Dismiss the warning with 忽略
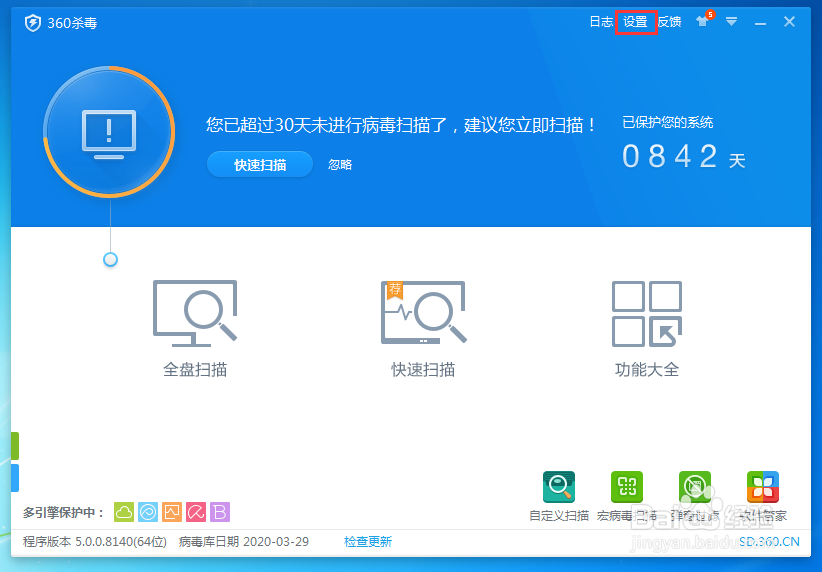The width and height of the screenshot is (822, 572). pos(340,165)
